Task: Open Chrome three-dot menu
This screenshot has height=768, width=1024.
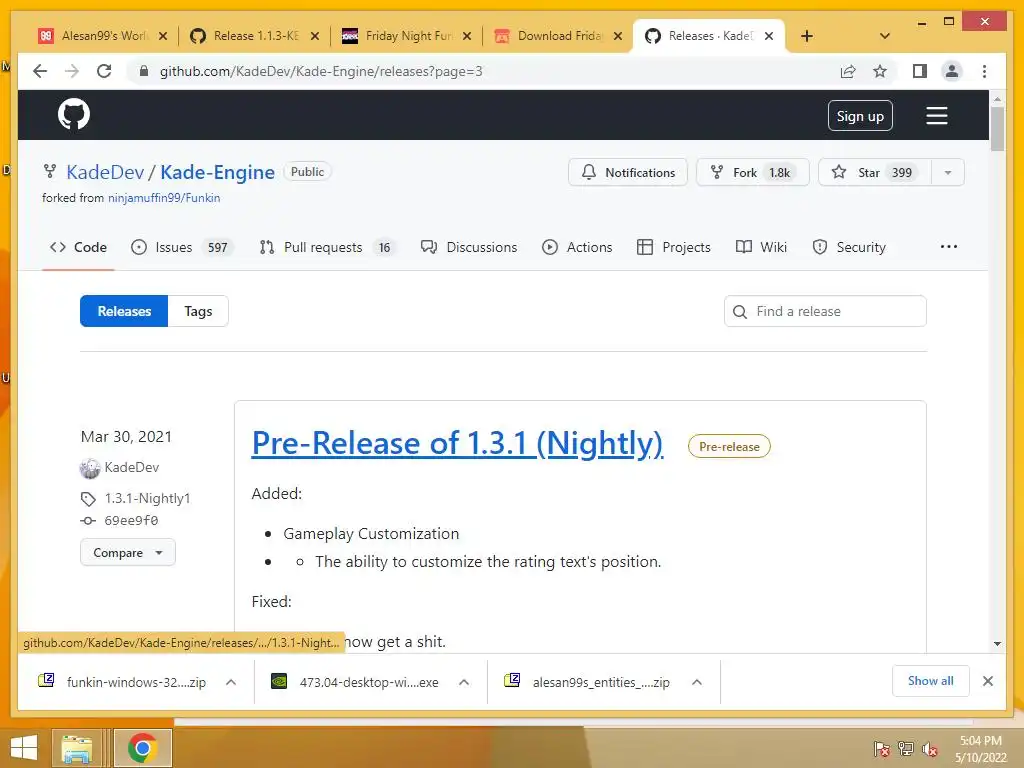Action: [x=984, y=71]
